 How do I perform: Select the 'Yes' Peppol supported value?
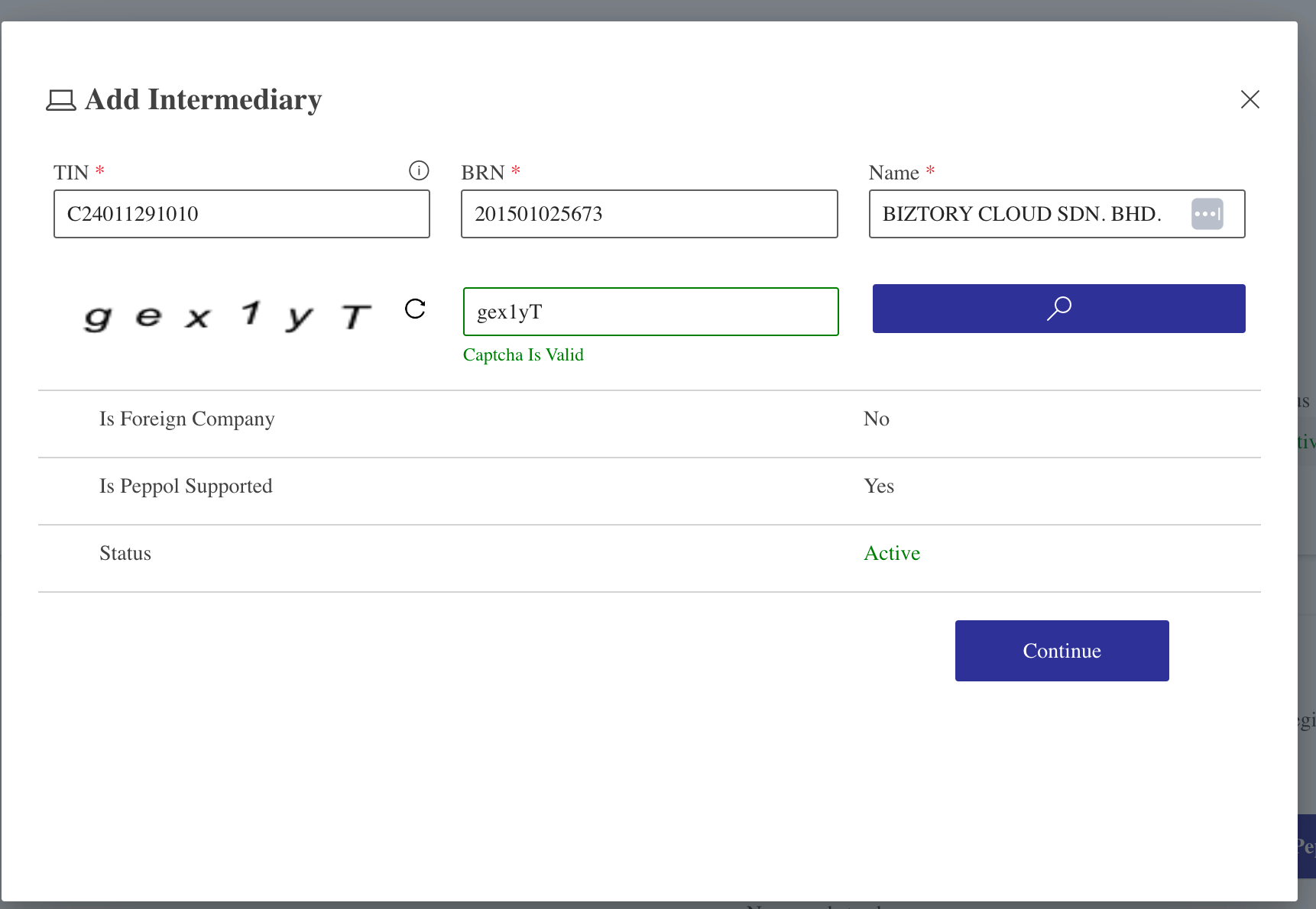(879, 486)
